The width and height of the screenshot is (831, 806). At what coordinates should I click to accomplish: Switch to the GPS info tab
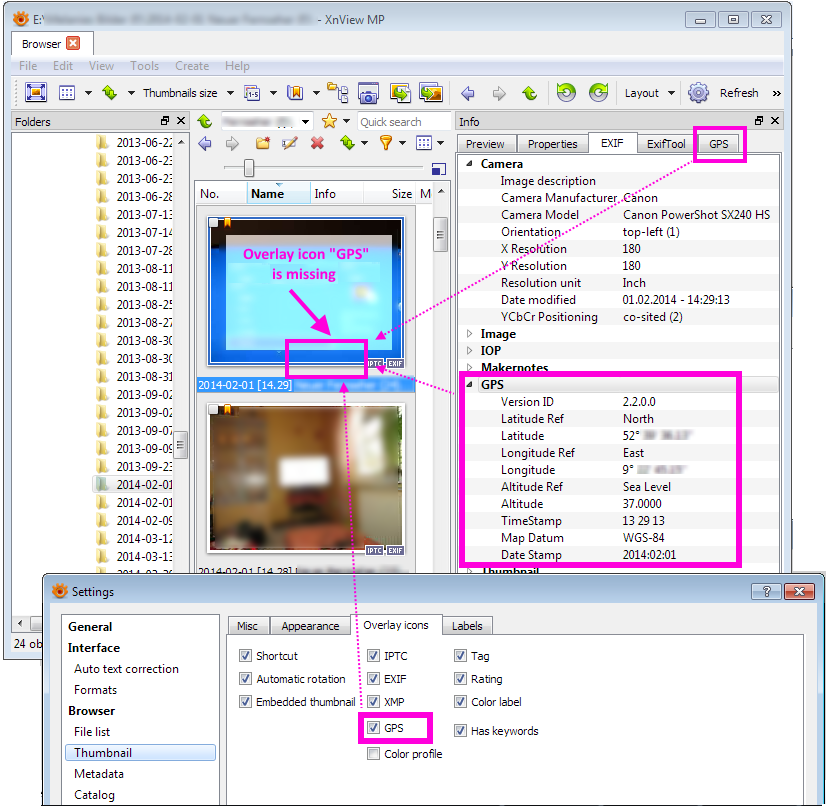pos(719,144)
